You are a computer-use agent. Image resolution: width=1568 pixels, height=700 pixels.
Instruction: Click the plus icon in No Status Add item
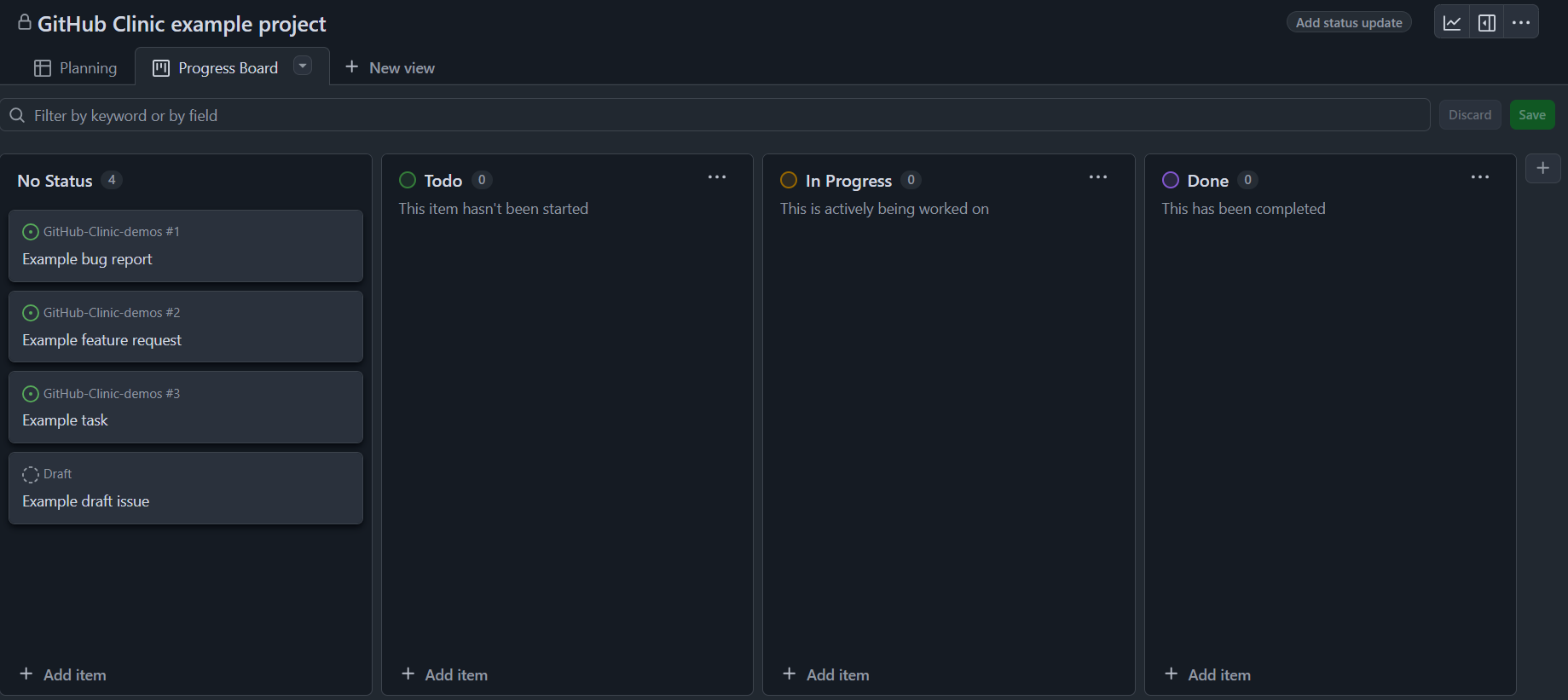coord(26,674)
